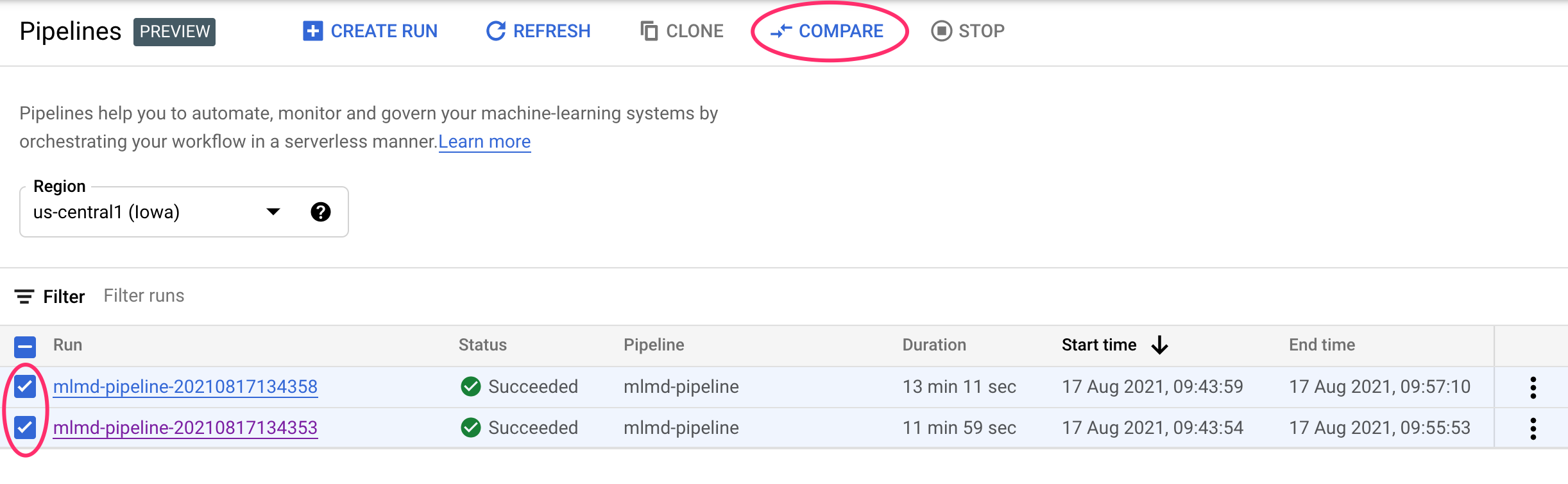Open three-dot menu for run 20210817134358
This screenshot has height=484, width=1568.
[x=1533, y=387]
